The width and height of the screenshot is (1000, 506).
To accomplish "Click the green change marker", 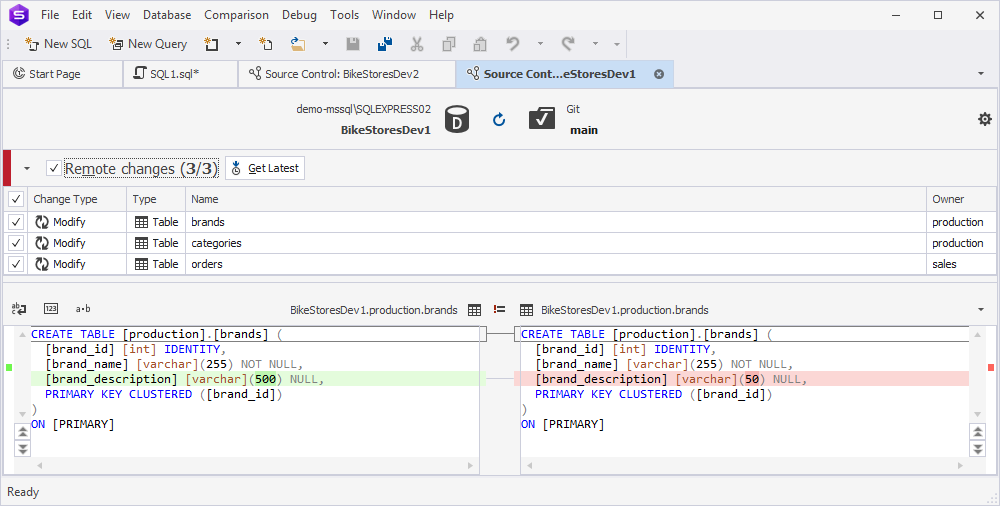I will [9, 367].
